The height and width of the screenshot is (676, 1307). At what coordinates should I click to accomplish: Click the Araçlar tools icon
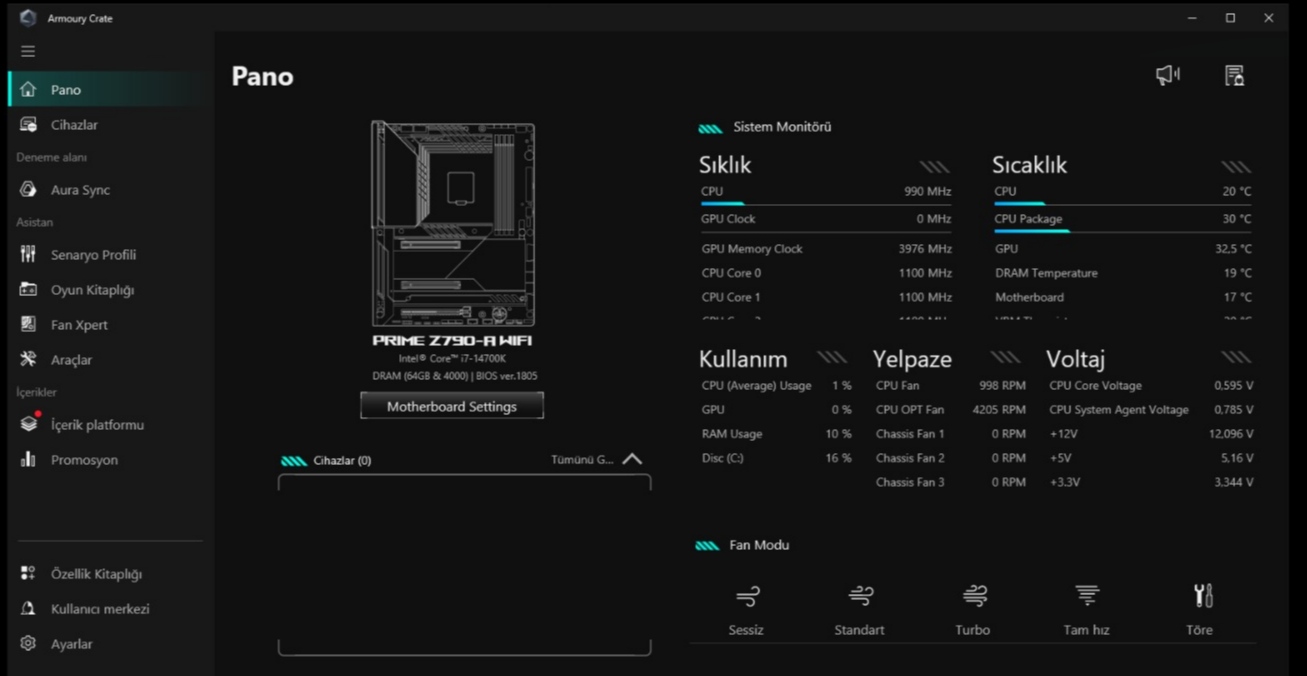click(x=28, y=359)
